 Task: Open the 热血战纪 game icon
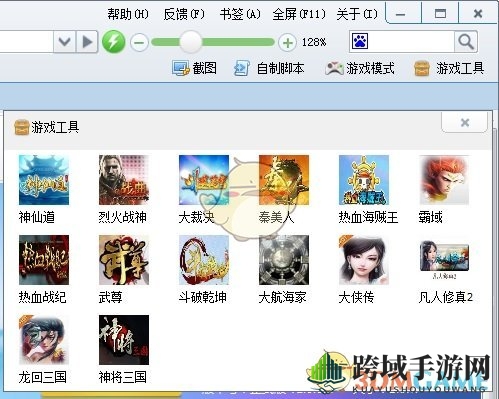click(x=44, y=260)
